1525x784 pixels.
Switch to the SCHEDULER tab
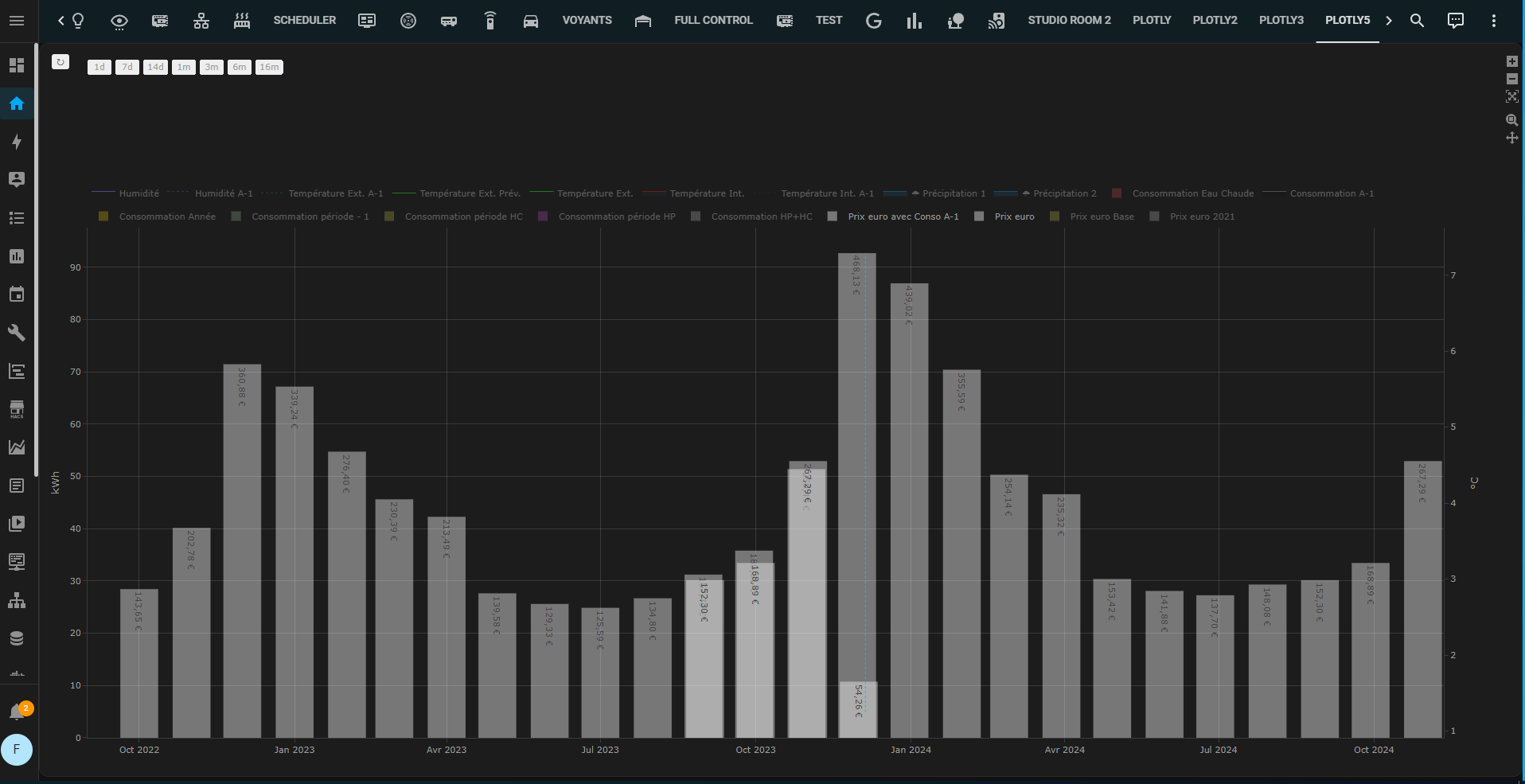[x=305, y=21]
